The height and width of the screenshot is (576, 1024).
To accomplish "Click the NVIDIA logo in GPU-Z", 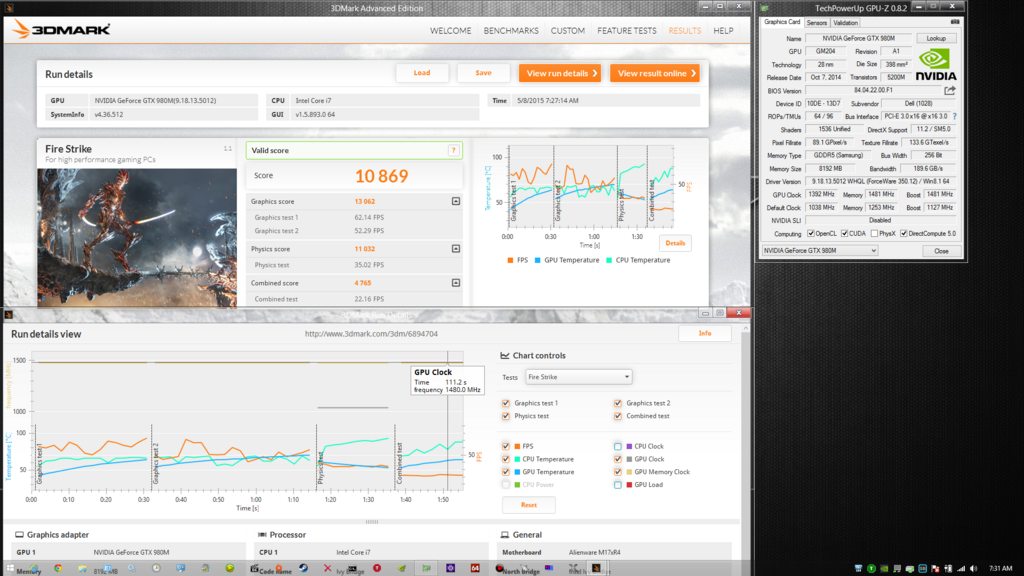I will [x=935, y=65].
